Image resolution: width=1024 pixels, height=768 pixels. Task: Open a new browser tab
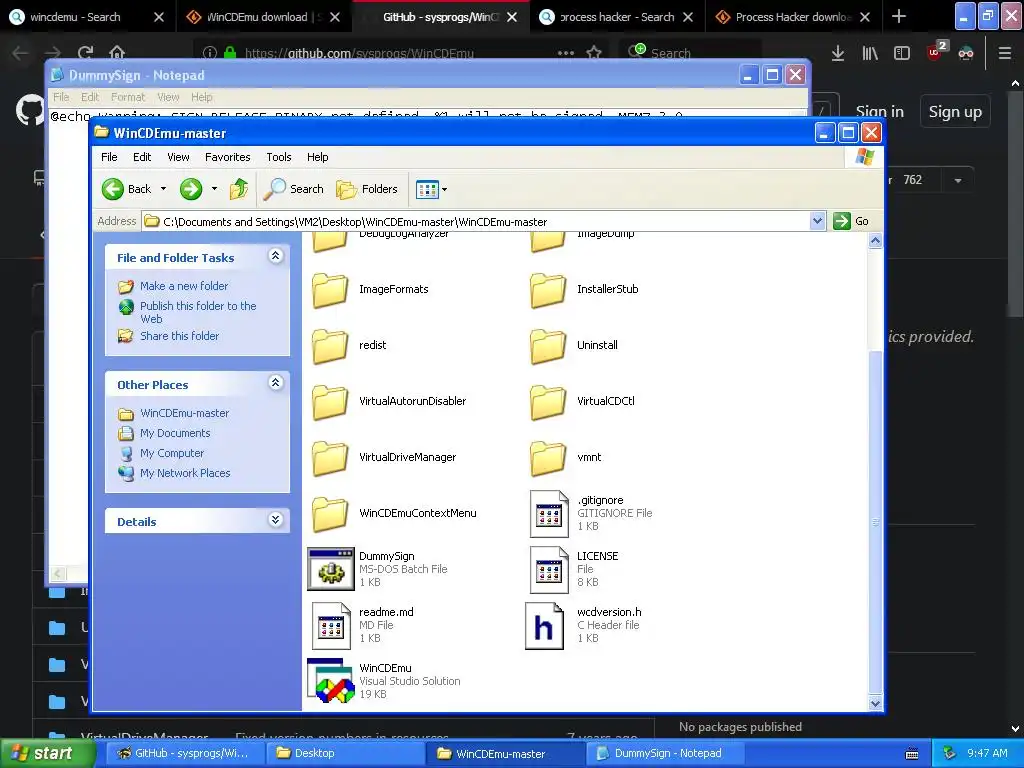pyautogui.click(x=899, y=16)
